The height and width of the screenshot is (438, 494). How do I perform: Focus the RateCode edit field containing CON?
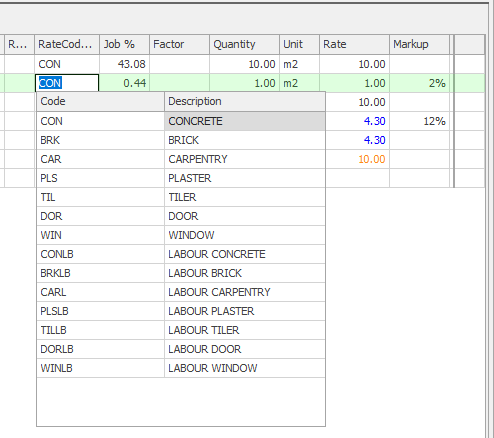[x=67, y=83]
